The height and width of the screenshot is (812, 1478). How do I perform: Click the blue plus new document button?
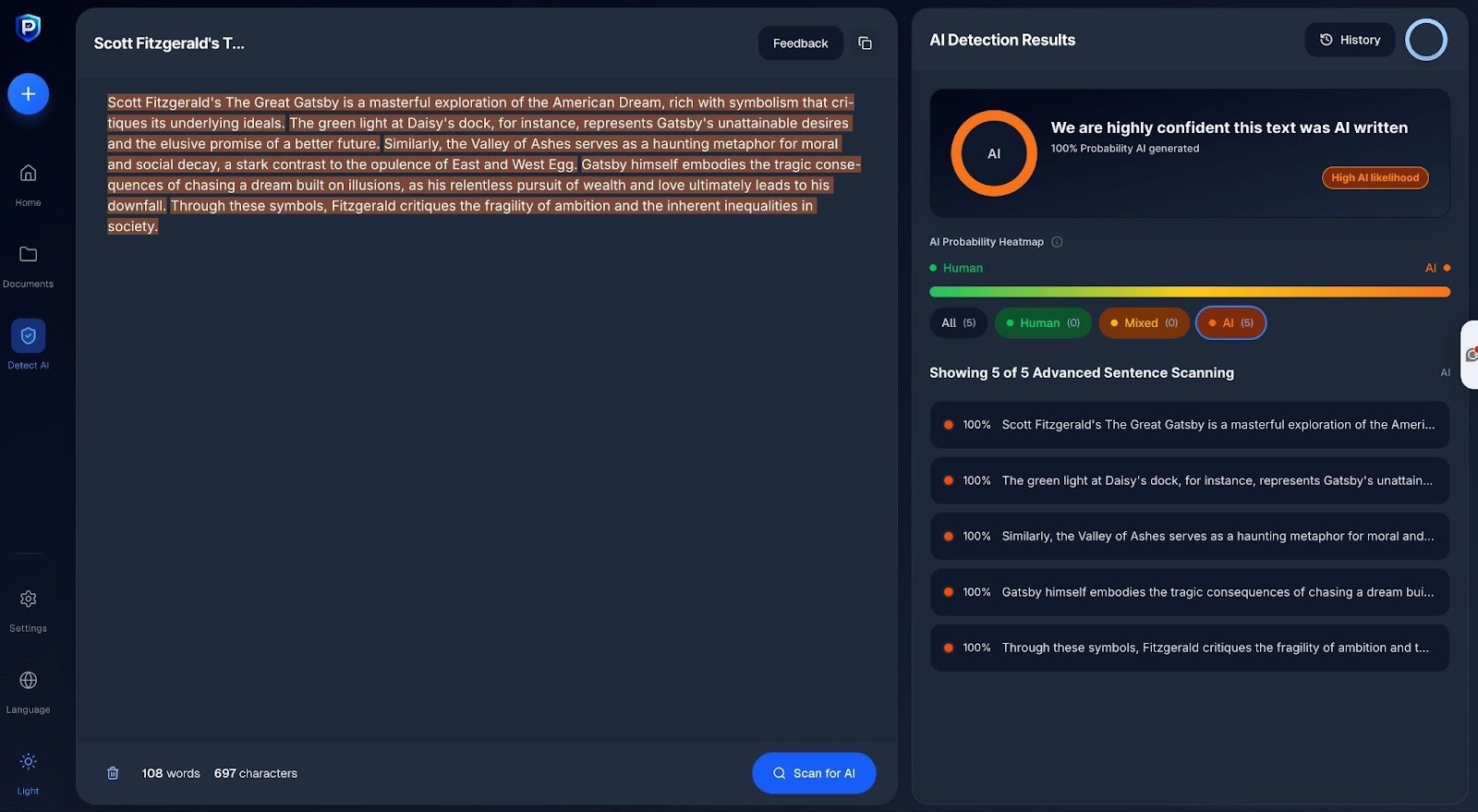[x=29, y=94]
